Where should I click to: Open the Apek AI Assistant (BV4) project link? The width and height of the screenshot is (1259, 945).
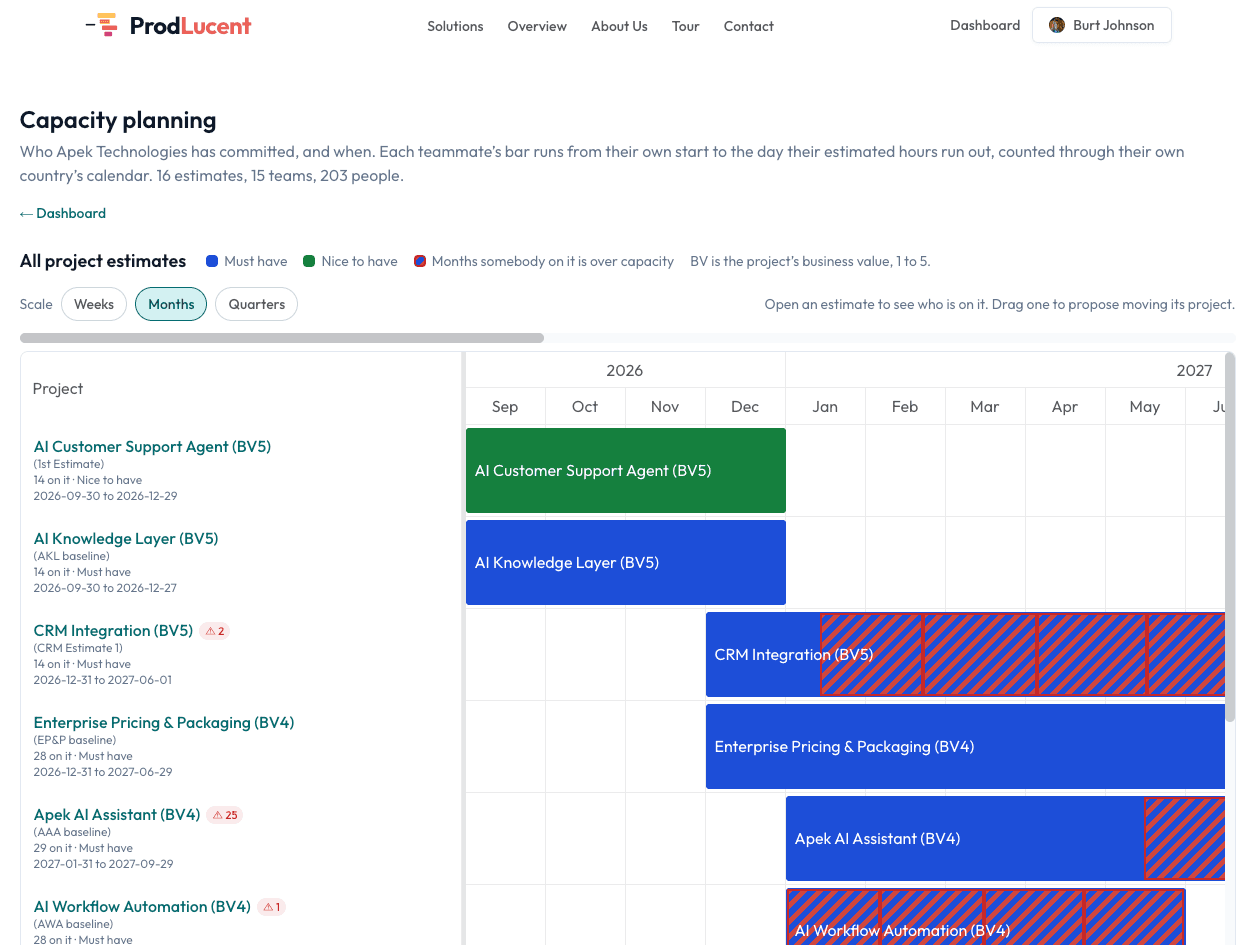[117, 815]
